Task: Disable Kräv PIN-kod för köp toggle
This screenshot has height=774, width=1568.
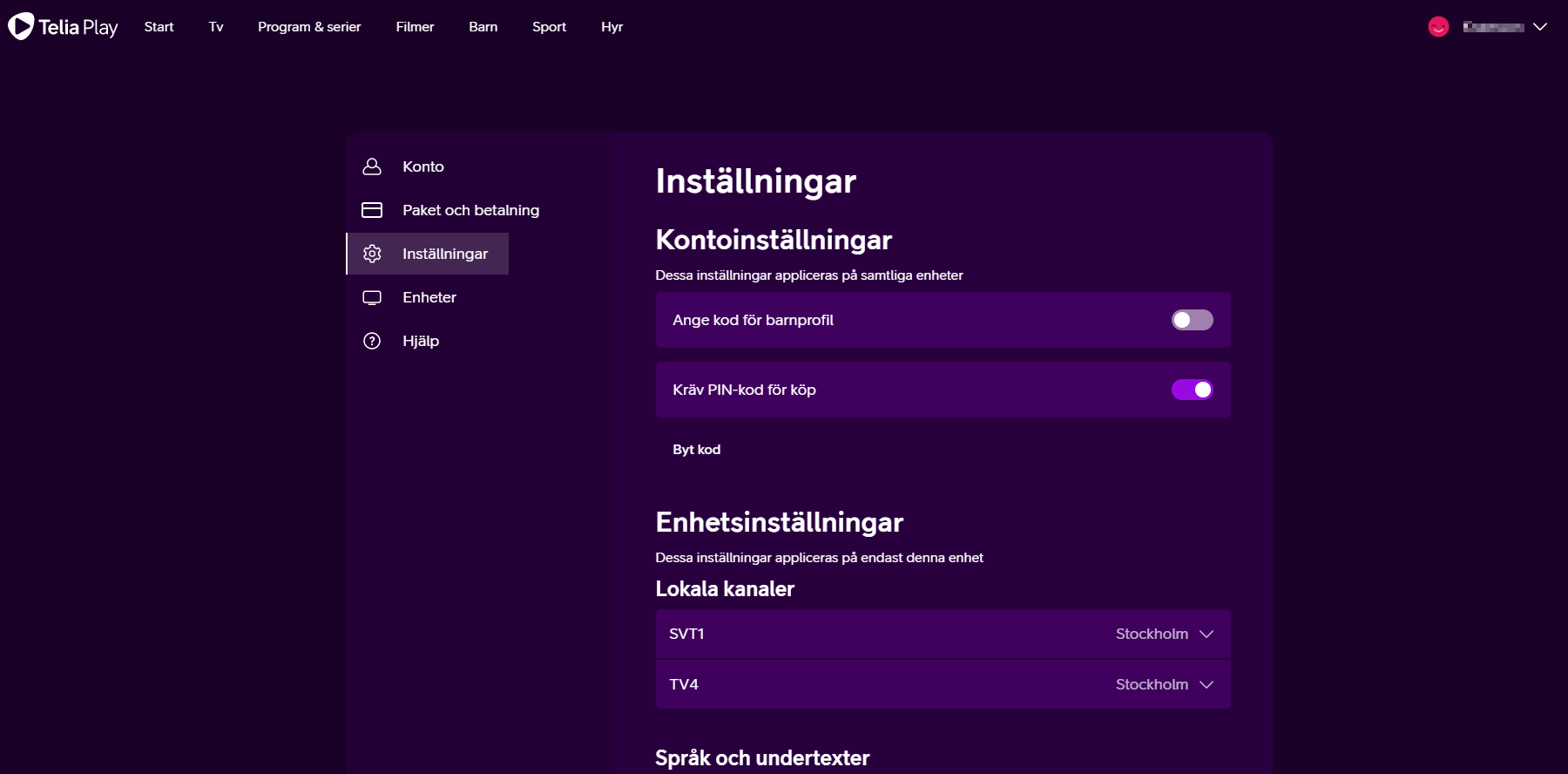Action: tap(1192, 390)
